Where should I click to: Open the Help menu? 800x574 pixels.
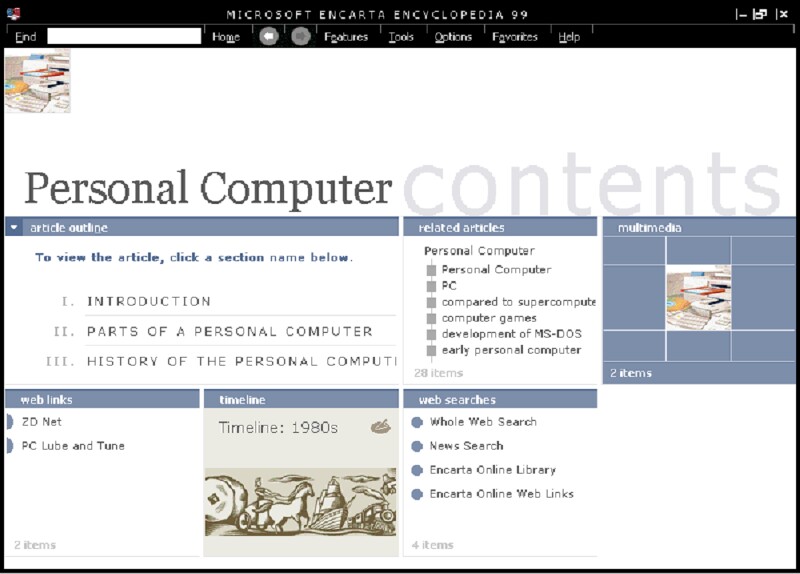(x=569, y=37)
